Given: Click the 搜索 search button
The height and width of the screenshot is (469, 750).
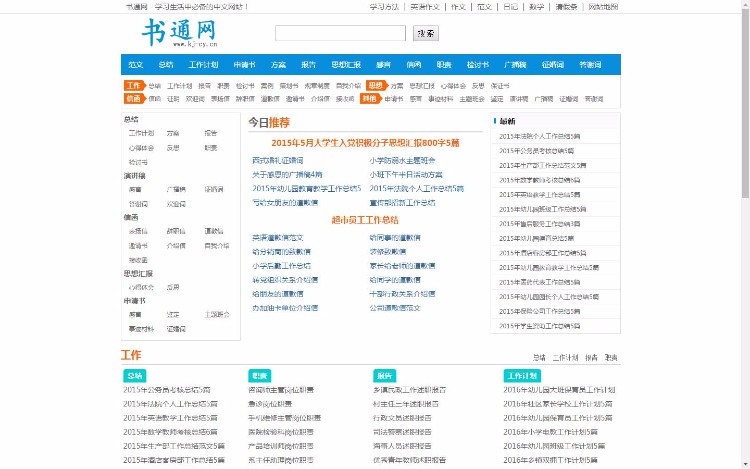Looking at the screenshot, I should click(x=426, y=33).
